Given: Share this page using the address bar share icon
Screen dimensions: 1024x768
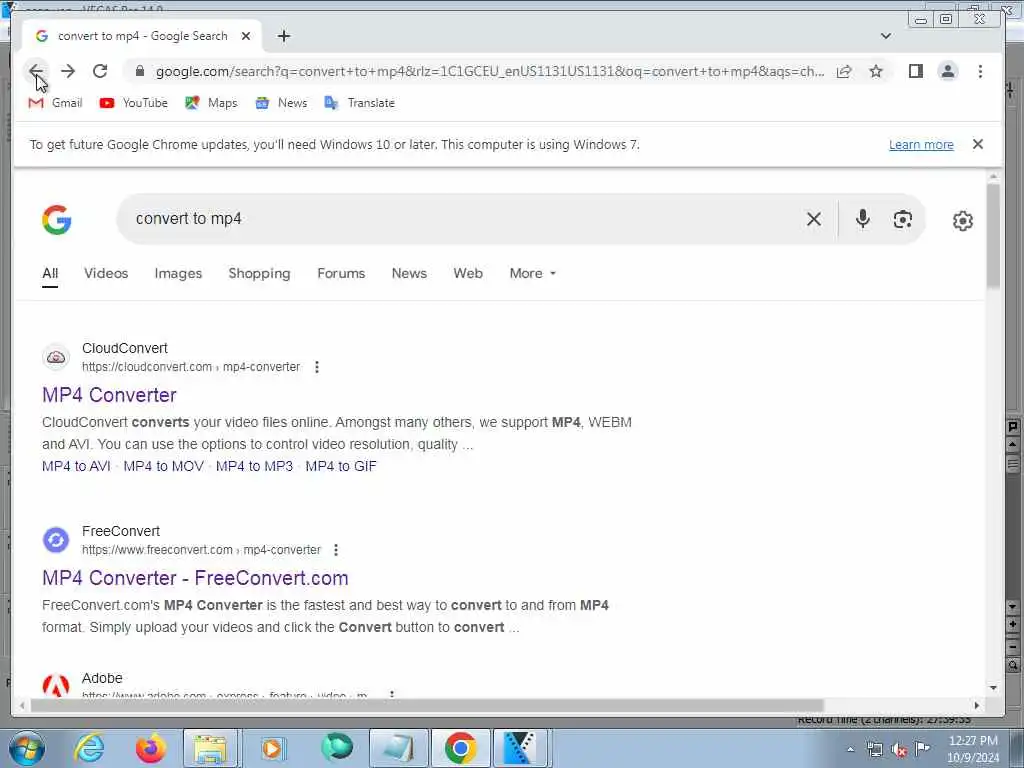Looking at the screenshot, I should (844, 71).
